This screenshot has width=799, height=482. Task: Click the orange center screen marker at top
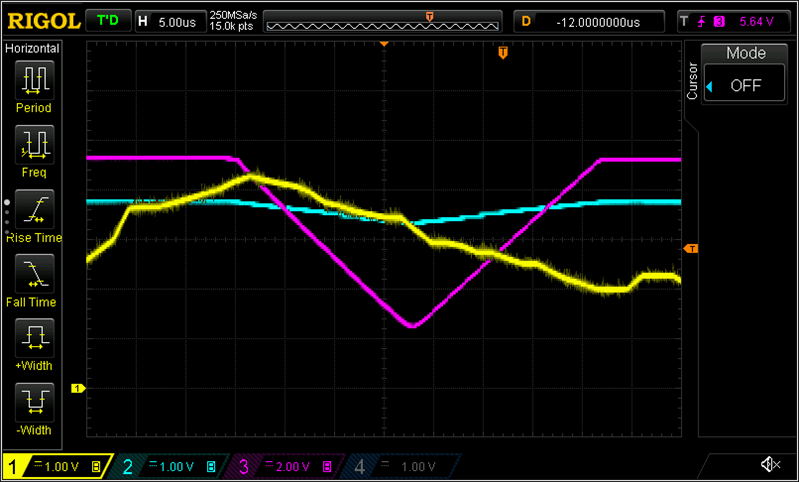(x=384, y=44)
